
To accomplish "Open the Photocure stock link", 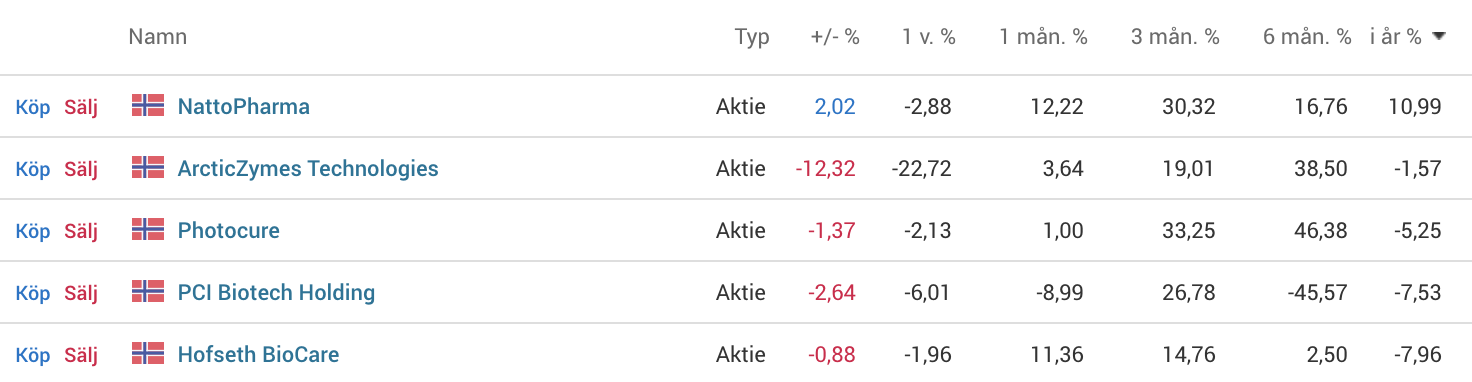I will point(229,230).
